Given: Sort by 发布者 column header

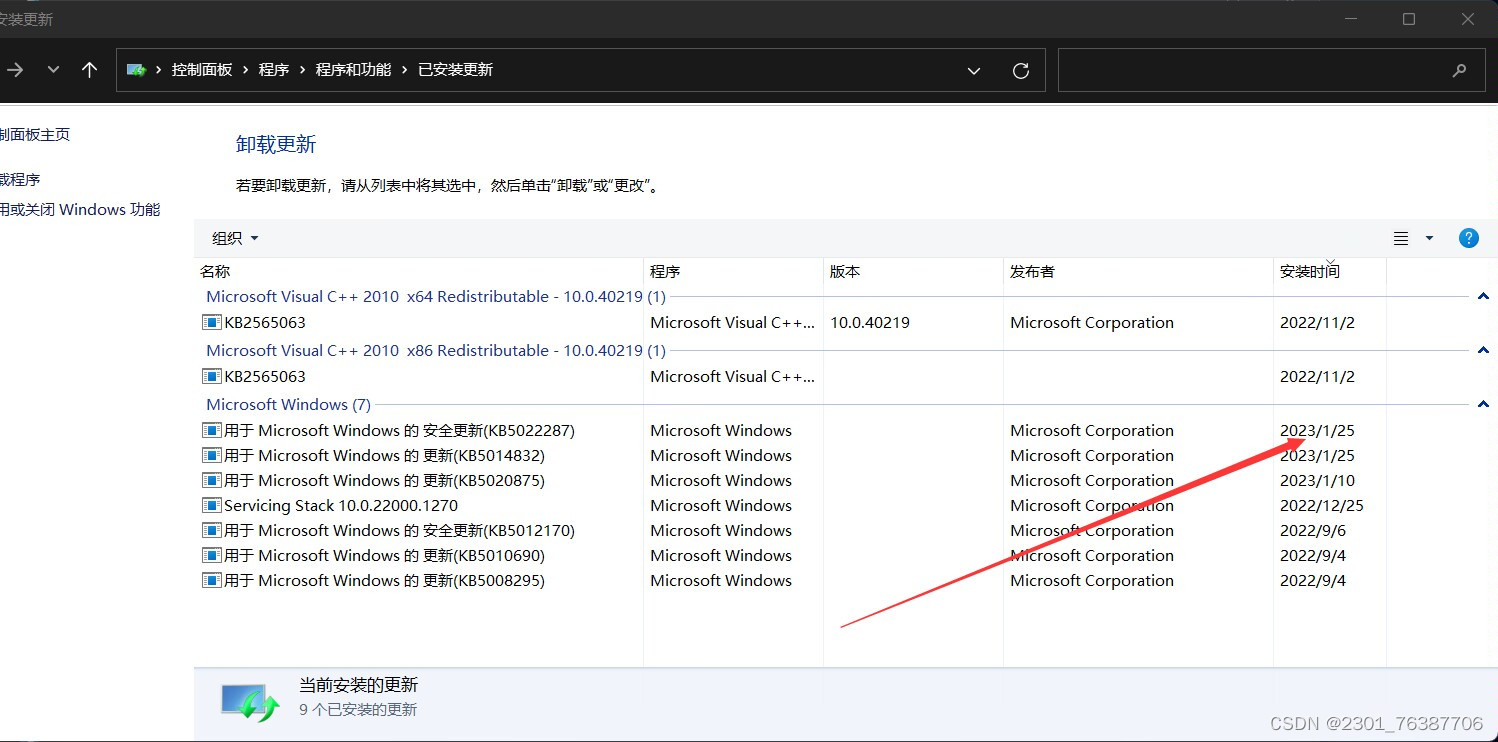Looking at the screenshot, I should pos(1032,271).
